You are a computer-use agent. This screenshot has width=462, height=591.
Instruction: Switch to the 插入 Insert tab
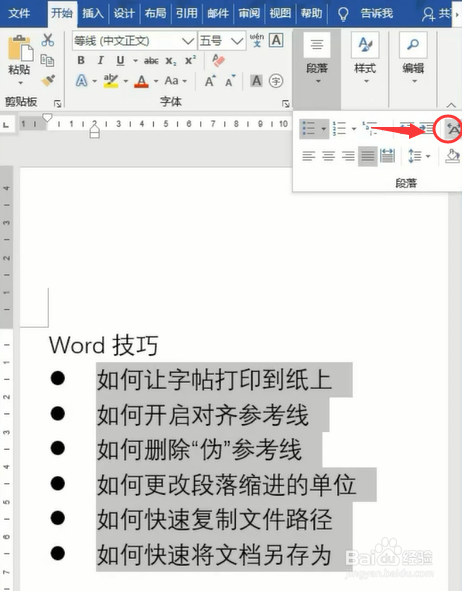pos(93,14)
